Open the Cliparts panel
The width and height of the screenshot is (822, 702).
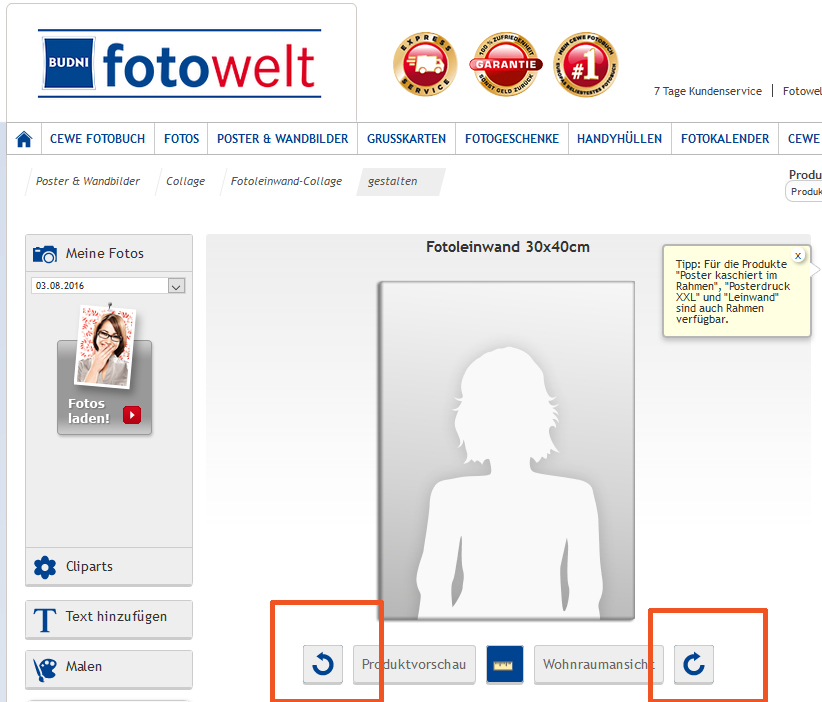tap(109, 567)
